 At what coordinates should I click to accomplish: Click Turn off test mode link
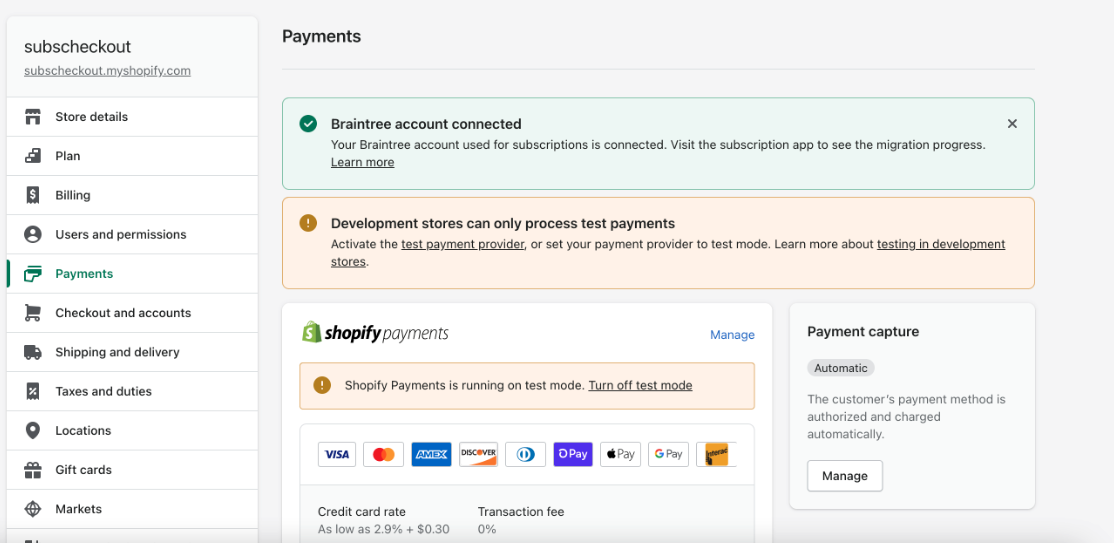pyautogui.click(x=640, y=385)
